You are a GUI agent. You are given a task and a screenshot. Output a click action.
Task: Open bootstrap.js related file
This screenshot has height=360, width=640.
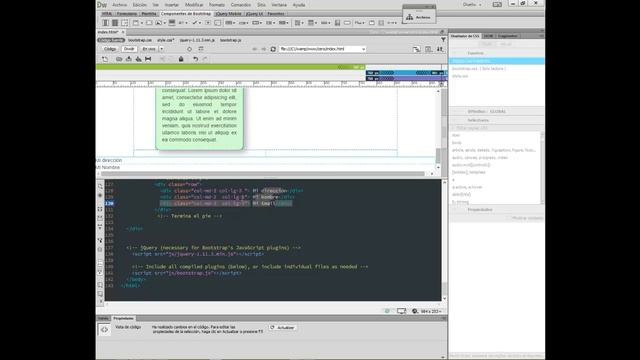tap(231, 40)
